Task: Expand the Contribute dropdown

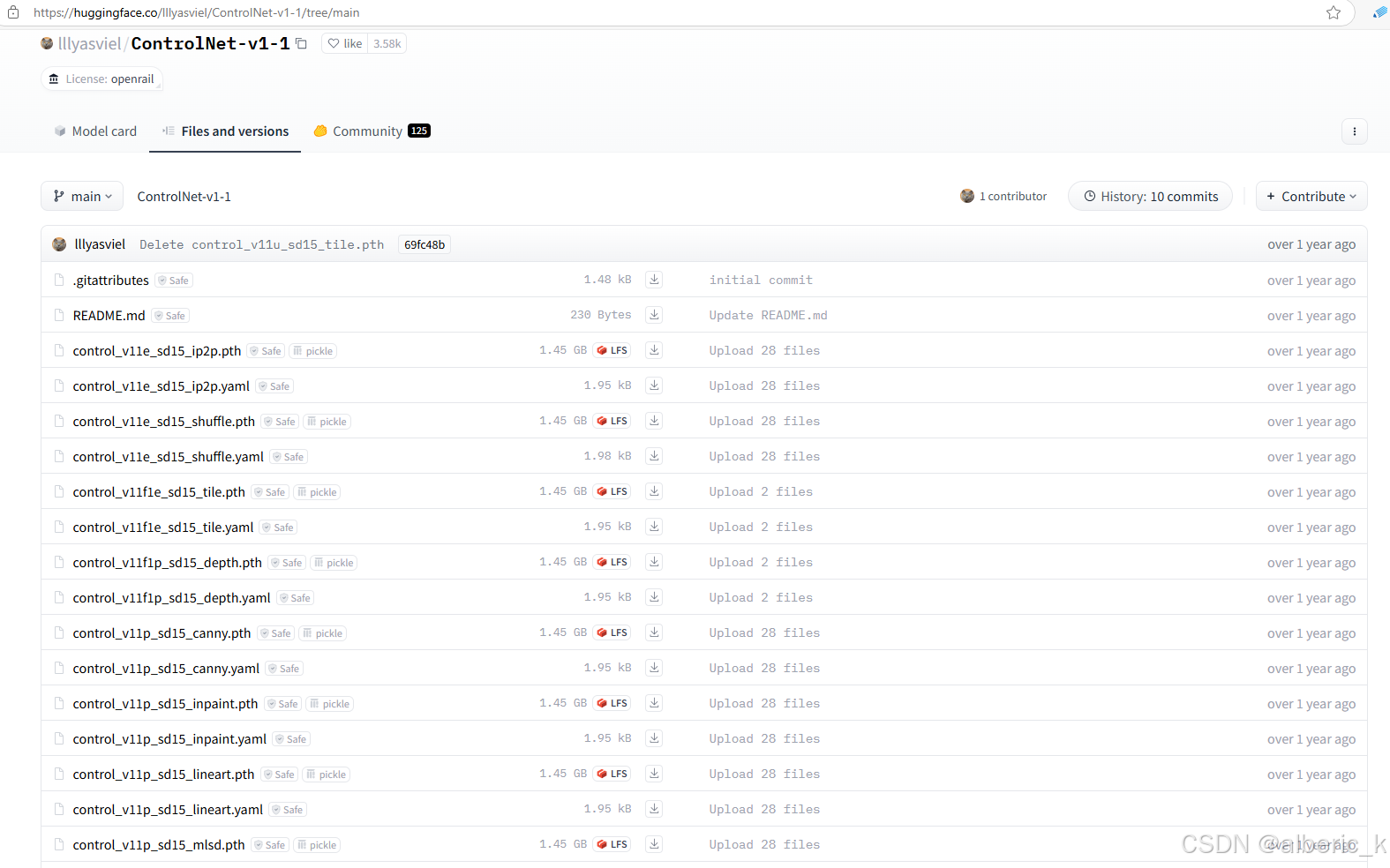Action: (x=1311, y=196)
